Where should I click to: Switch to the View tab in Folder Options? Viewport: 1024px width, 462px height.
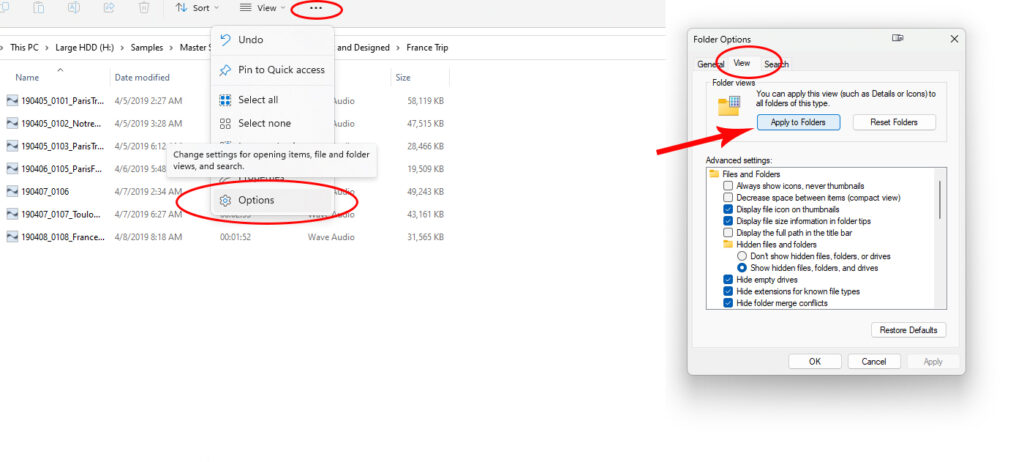pos(742,63)
